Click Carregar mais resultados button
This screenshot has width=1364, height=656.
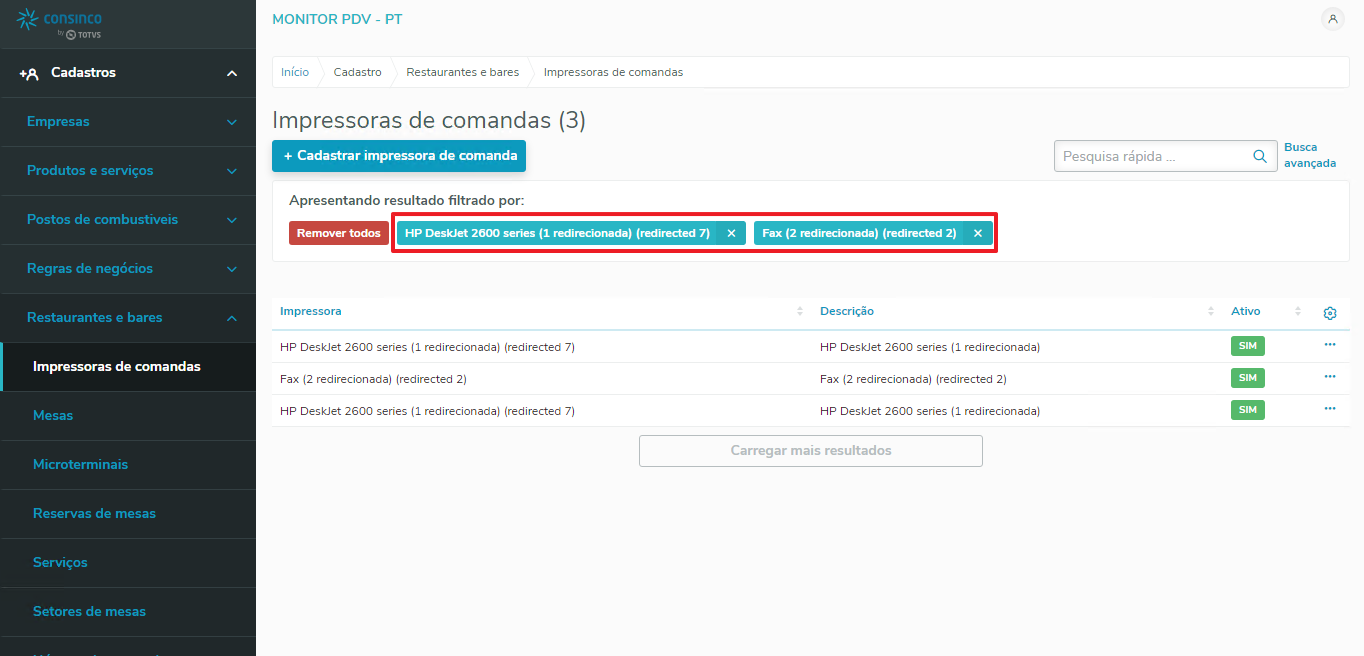tap(811, 451)
